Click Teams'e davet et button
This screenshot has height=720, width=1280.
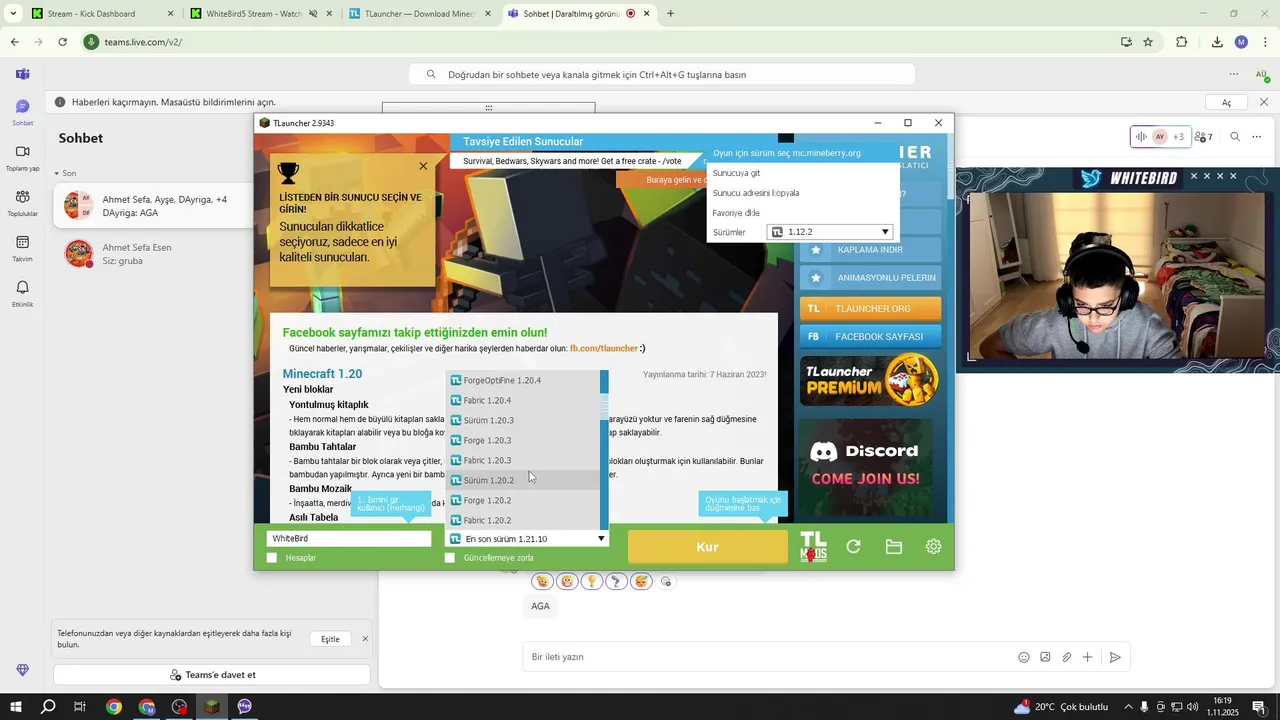(212, 675)
